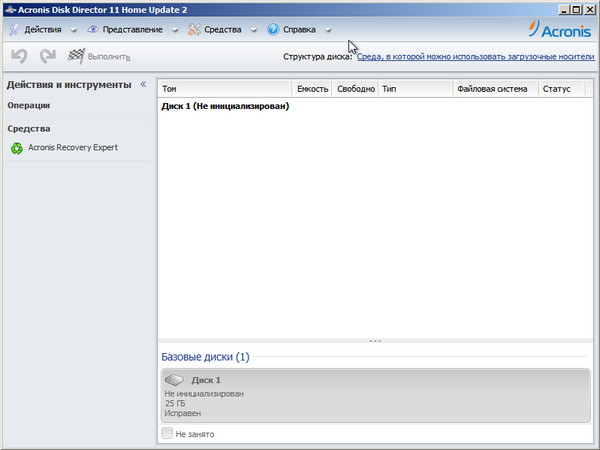Click the Представление eye icon
Screen dimensions: 600x450
coord(92,30)
